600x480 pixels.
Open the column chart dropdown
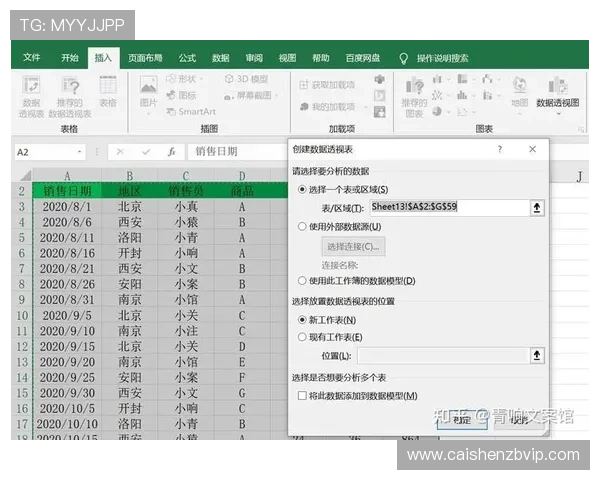(441, 79)
